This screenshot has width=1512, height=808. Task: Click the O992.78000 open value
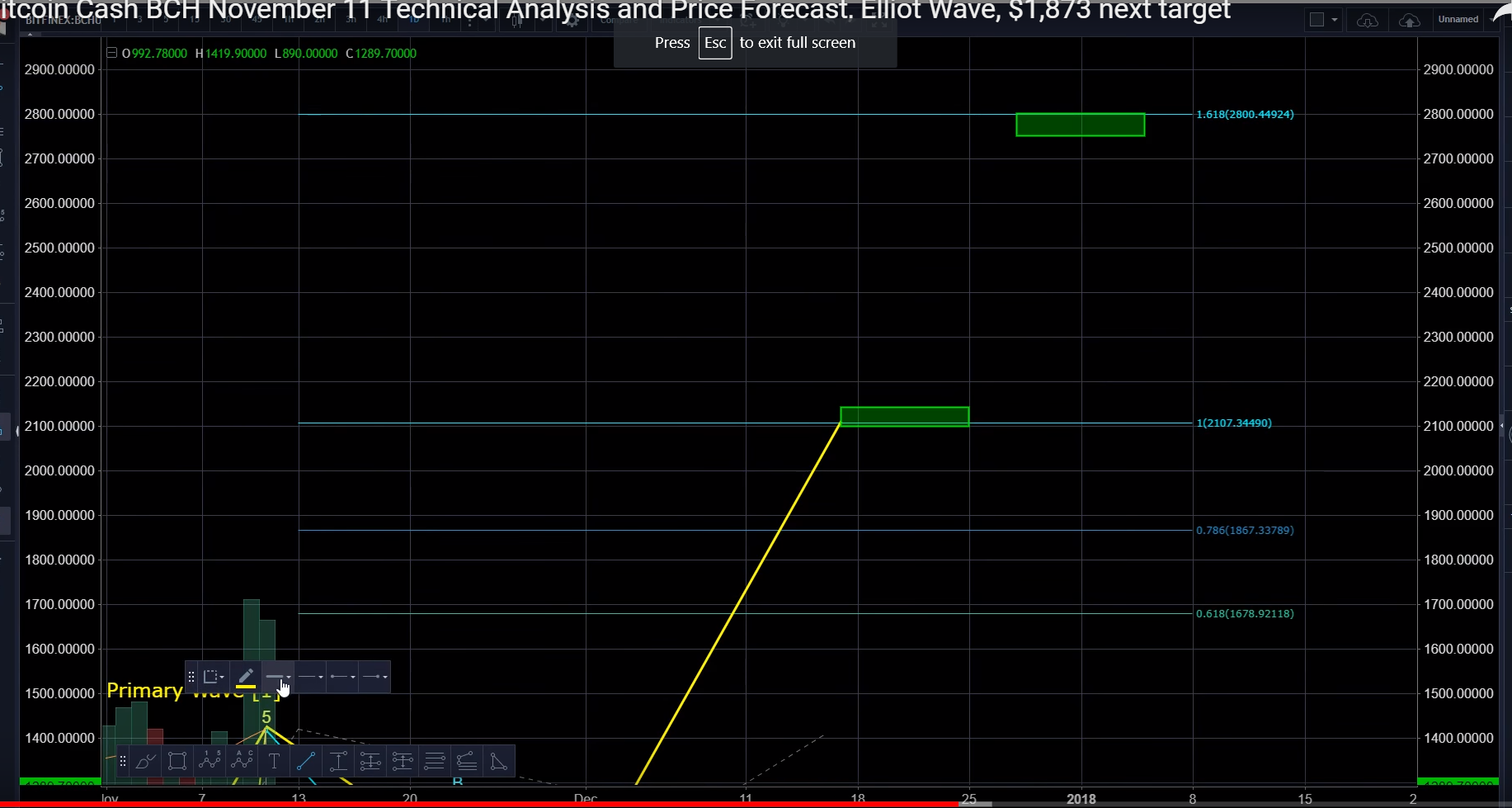(x=154, y=53)
